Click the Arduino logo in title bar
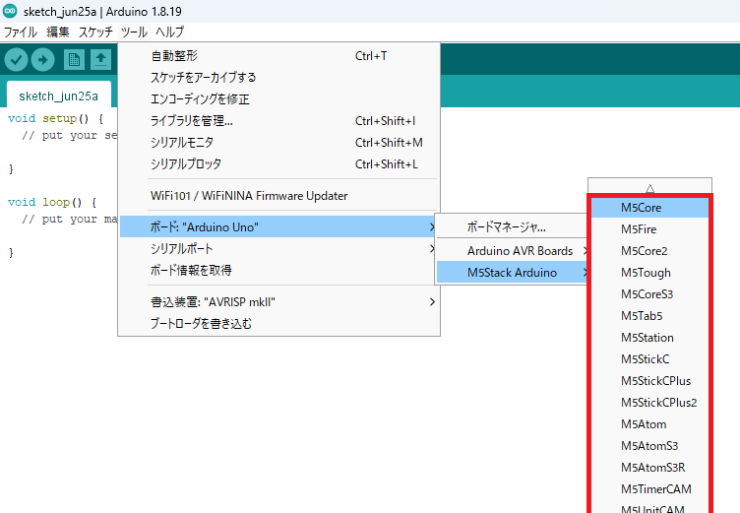The height and width of the screenshot is (513, 740). tap(10, 11)
